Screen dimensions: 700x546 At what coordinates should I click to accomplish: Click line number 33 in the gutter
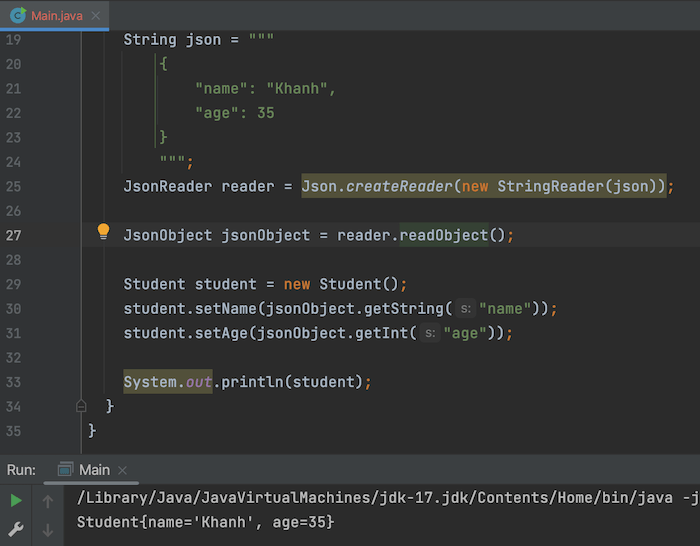(x=13, y=382)
